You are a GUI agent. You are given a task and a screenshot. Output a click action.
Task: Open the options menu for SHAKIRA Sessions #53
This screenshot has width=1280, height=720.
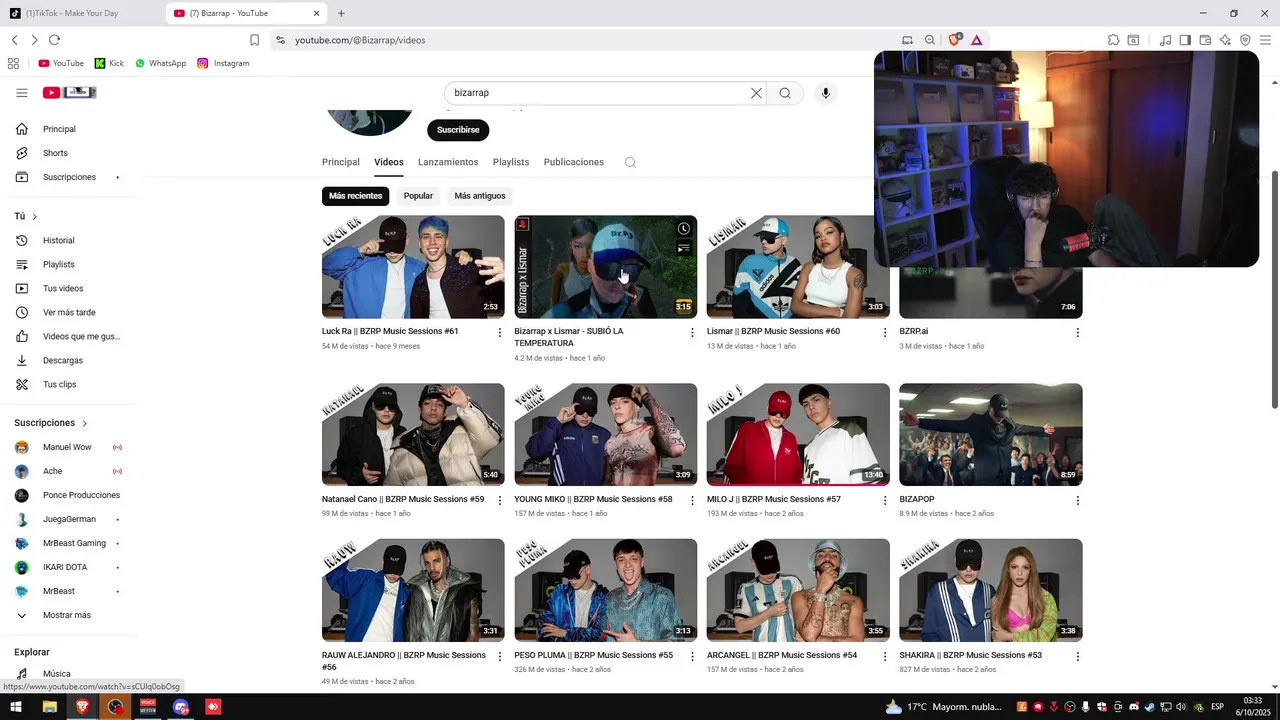(x=1077, y=656)
